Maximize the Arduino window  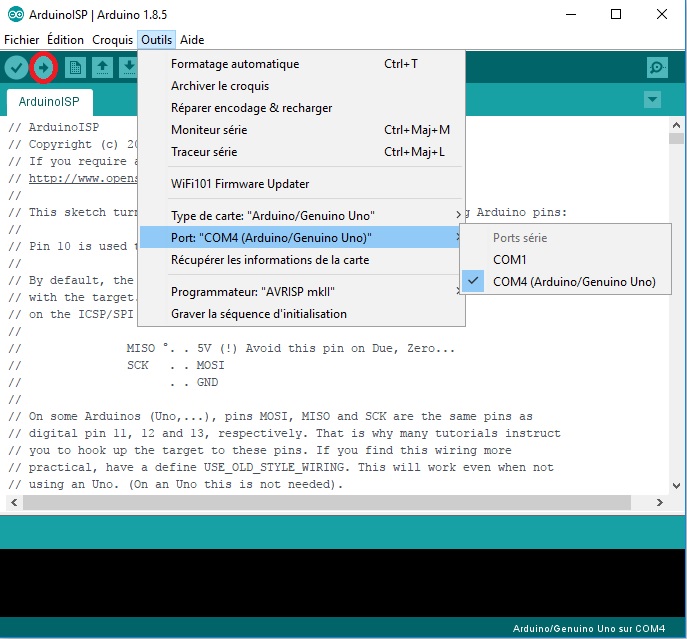(616, 14)
